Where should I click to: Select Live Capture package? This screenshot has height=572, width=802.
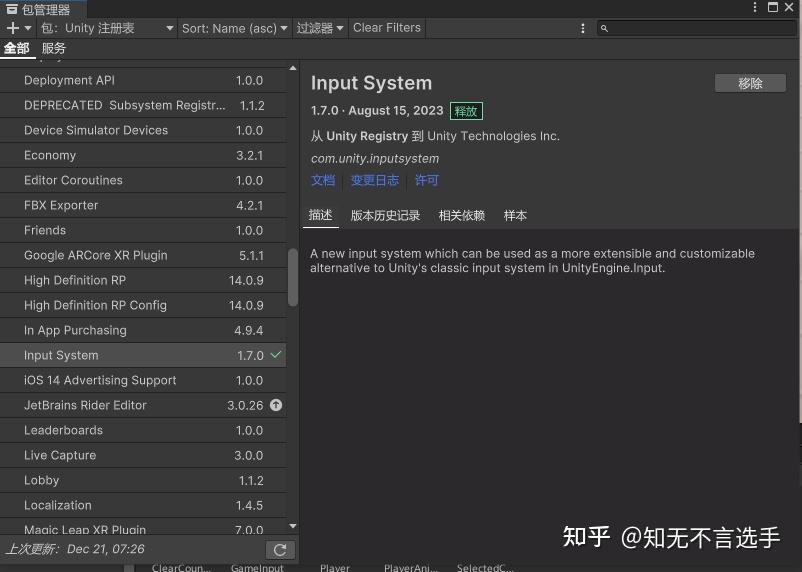(143, 455)
